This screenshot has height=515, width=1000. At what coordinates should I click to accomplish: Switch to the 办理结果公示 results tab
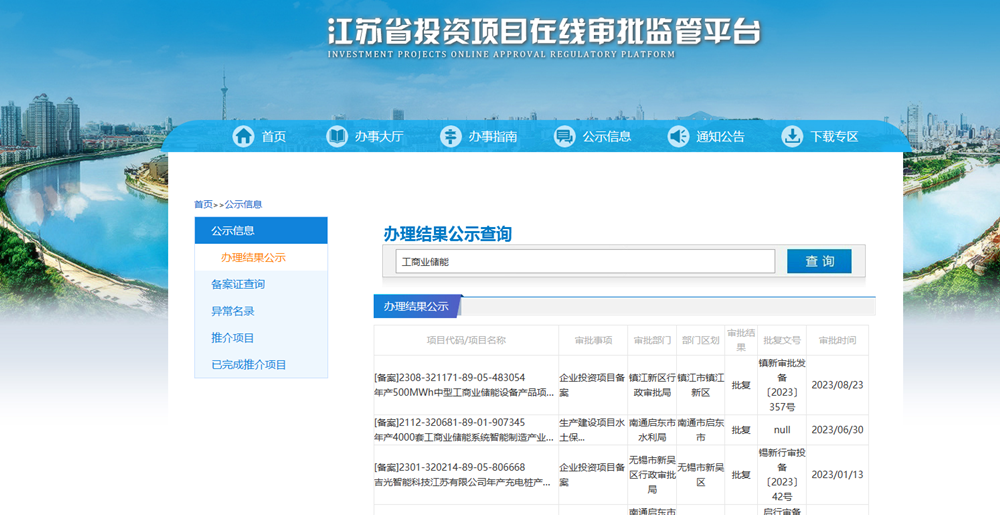417,307
